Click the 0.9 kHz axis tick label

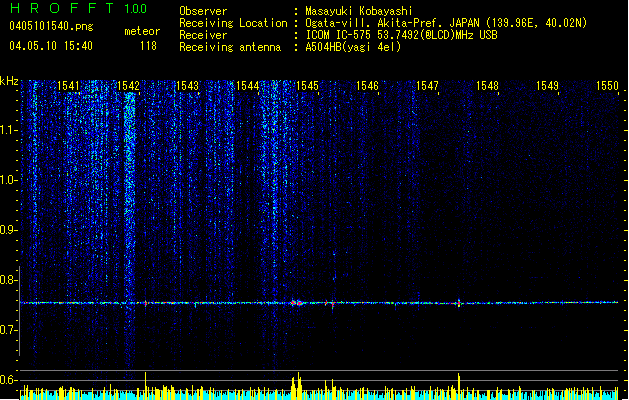pyautogui.click(x=9, y=230)
